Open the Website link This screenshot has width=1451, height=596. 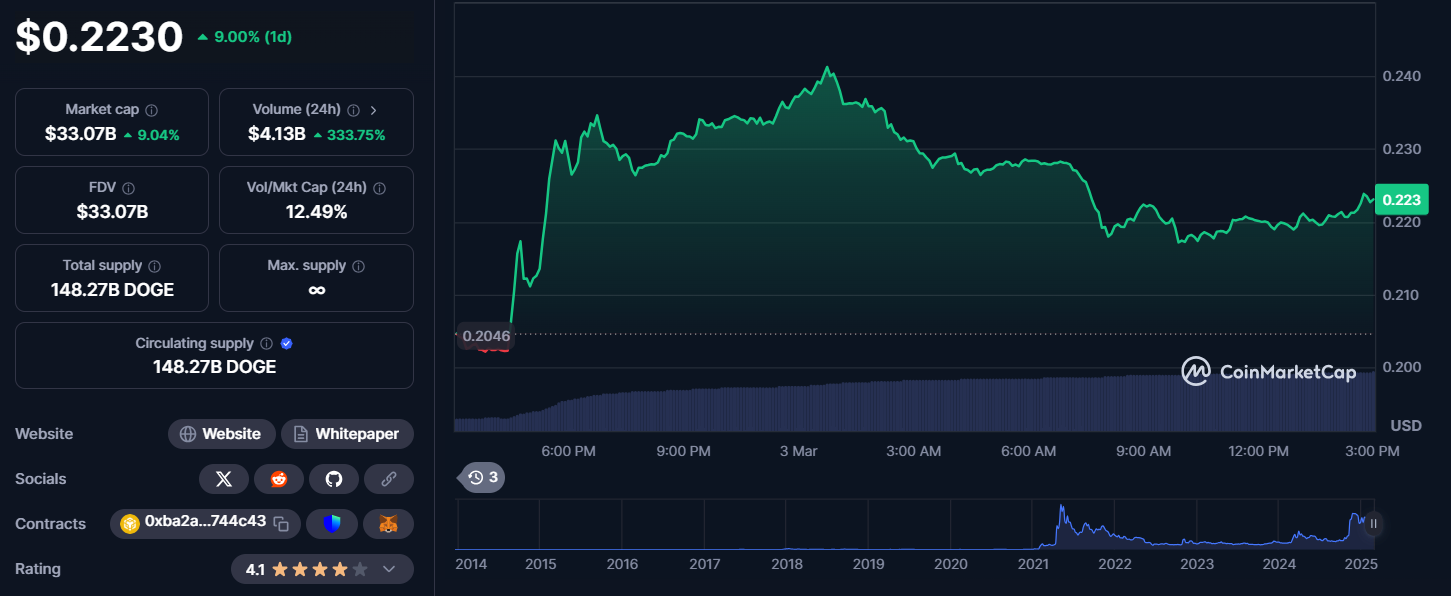click(x=221, y=434)
